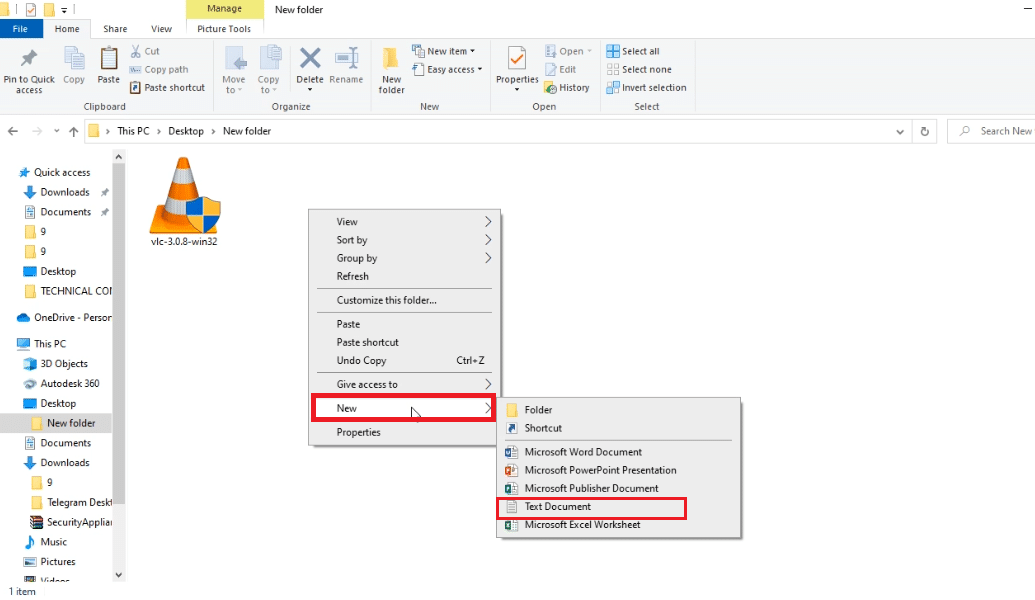The image size is (1035, 600).
Task: Switch to the View ribbon tab
Action: (161, 28)
